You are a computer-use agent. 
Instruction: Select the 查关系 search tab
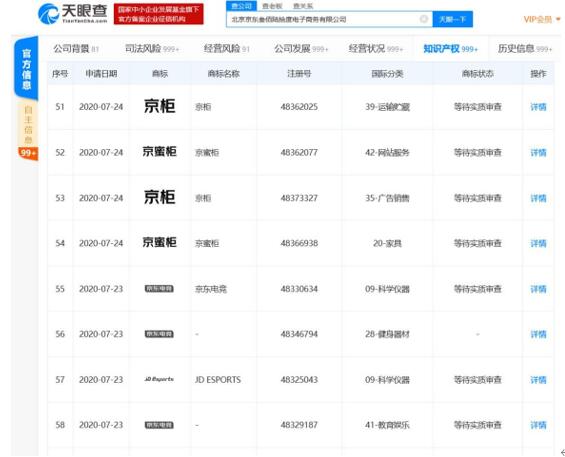click(x=303, y=6)
